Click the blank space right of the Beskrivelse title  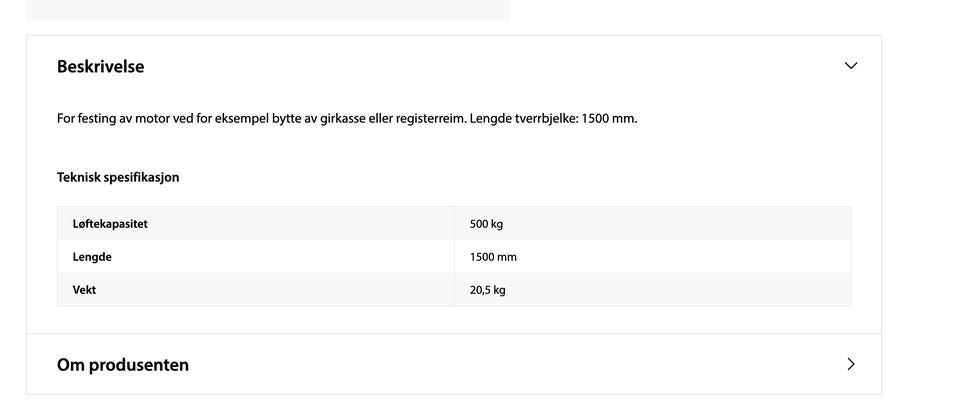(490, 66)
